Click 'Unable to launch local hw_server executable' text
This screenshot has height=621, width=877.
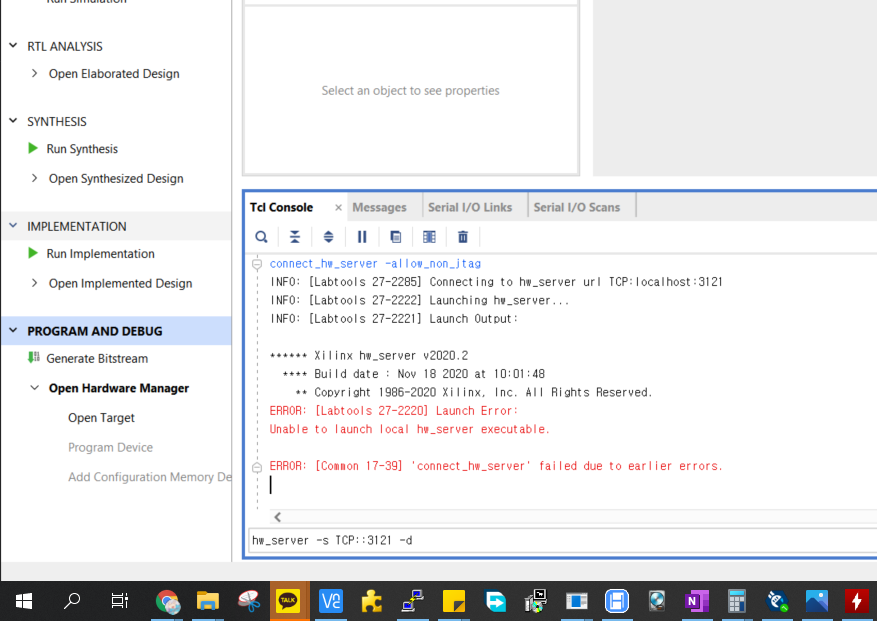point(409,429)
